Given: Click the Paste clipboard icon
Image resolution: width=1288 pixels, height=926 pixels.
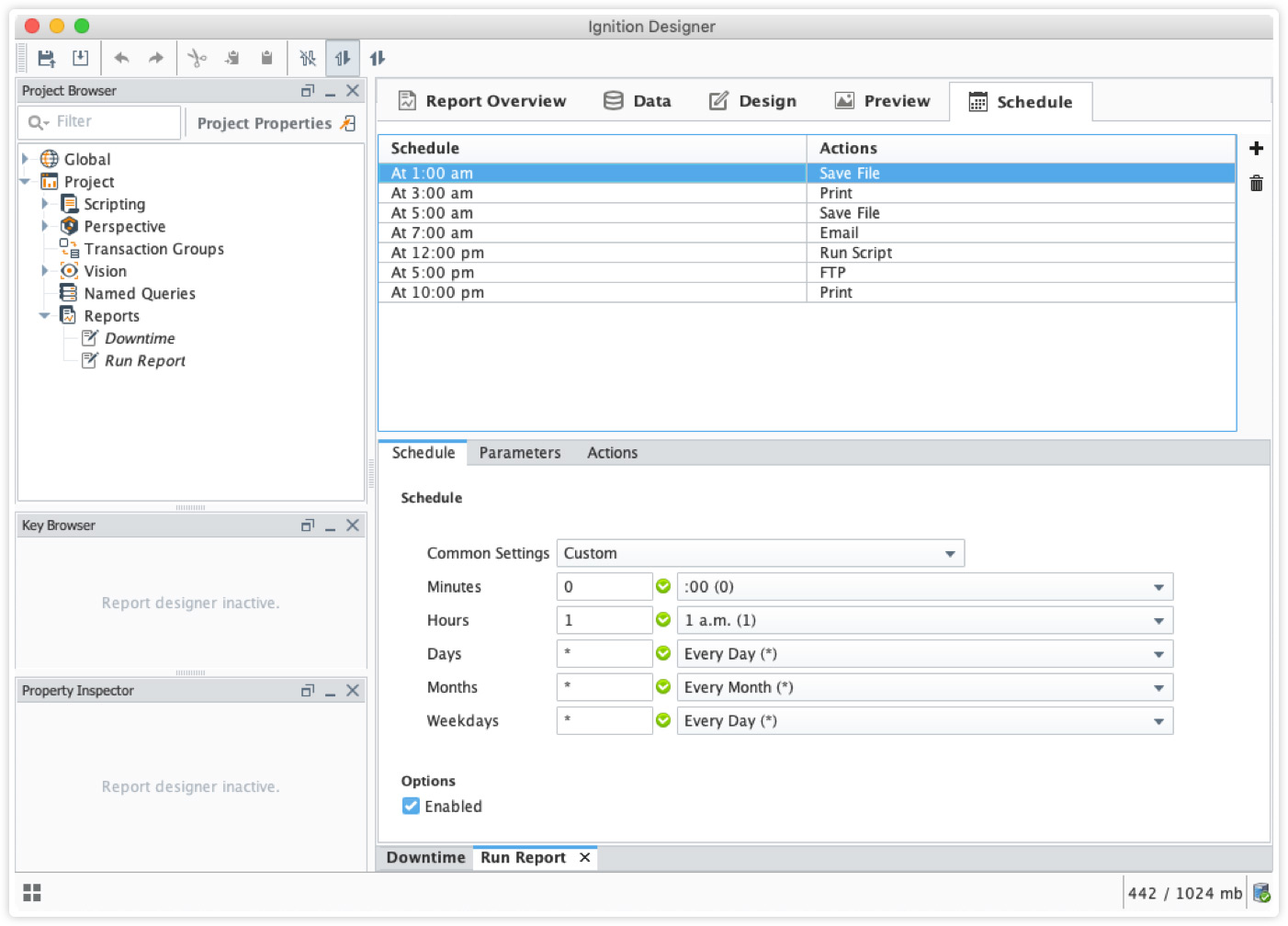Looking at the screenshot, I should [266, 59].
